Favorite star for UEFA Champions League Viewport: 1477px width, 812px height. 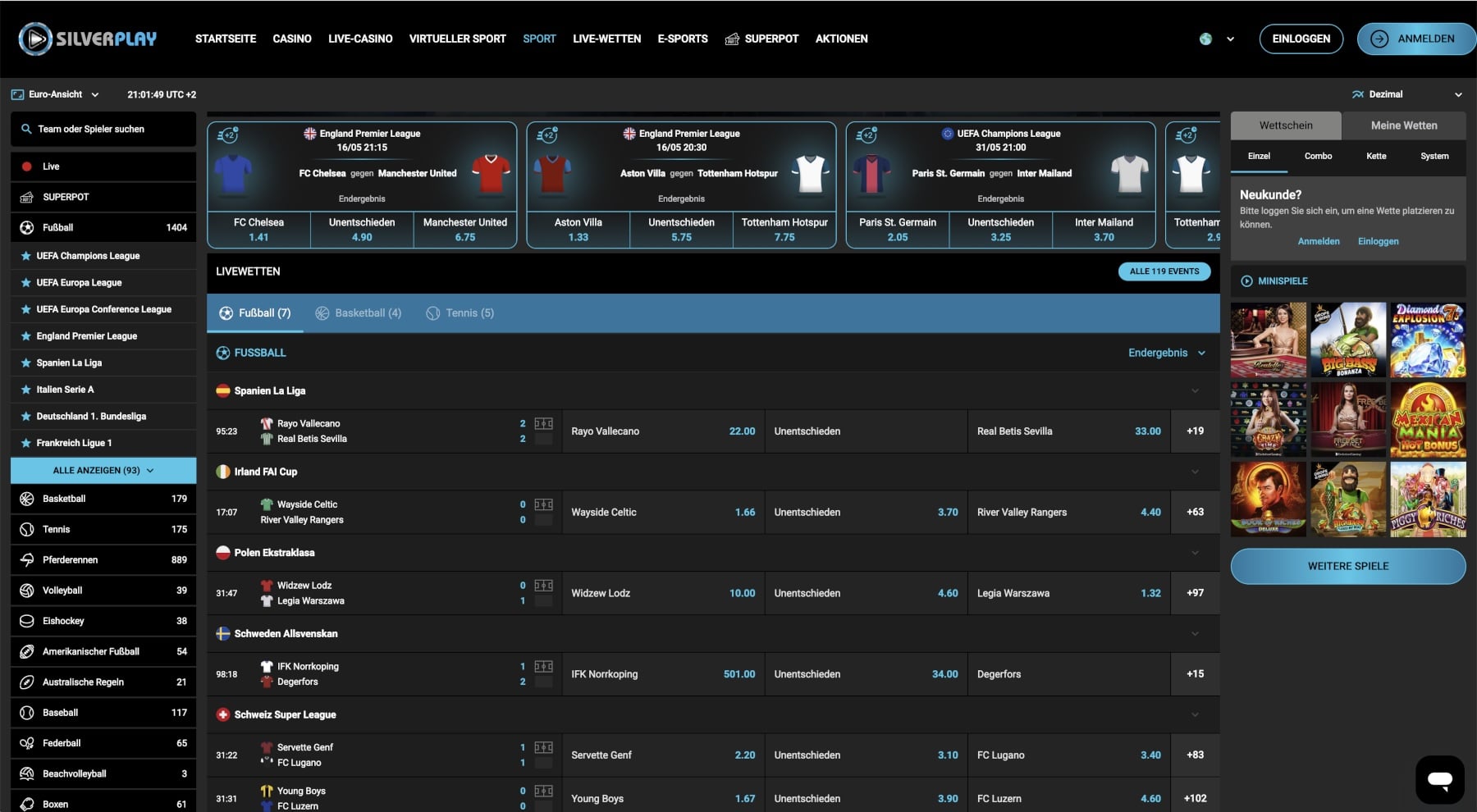coord(26,256)
